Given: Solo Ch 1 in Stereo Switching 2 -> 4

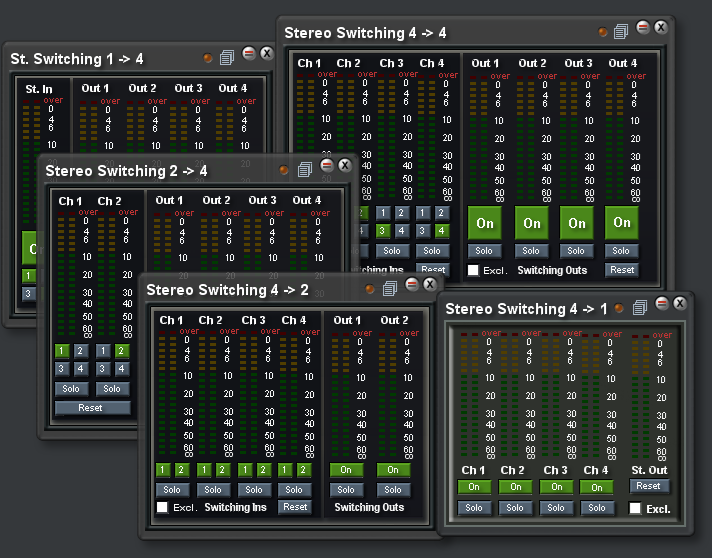Looking at the screenshot, I should [70, 389].
